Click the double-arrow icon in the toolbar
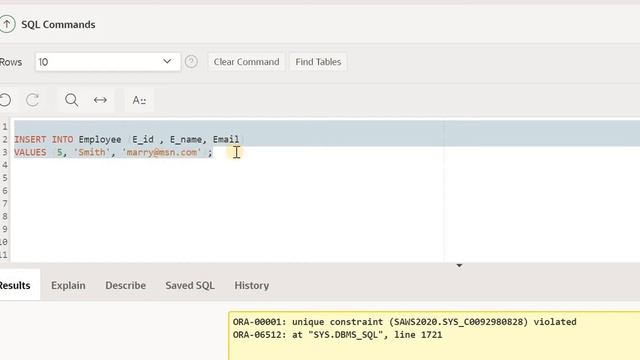The width and height of the screenshot is (640, 360). click(x=100, y=100)
